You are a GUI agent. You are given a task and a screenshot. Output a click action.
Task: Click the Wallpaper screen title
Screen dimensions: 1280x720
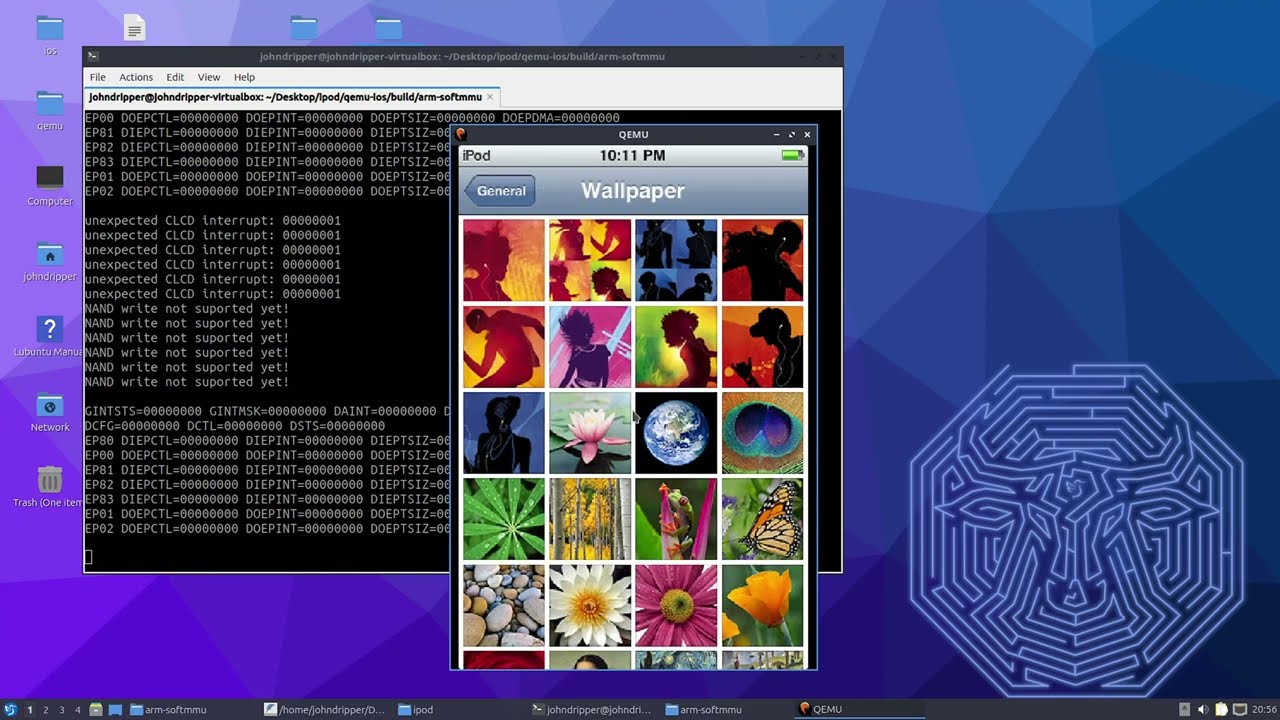633,190
